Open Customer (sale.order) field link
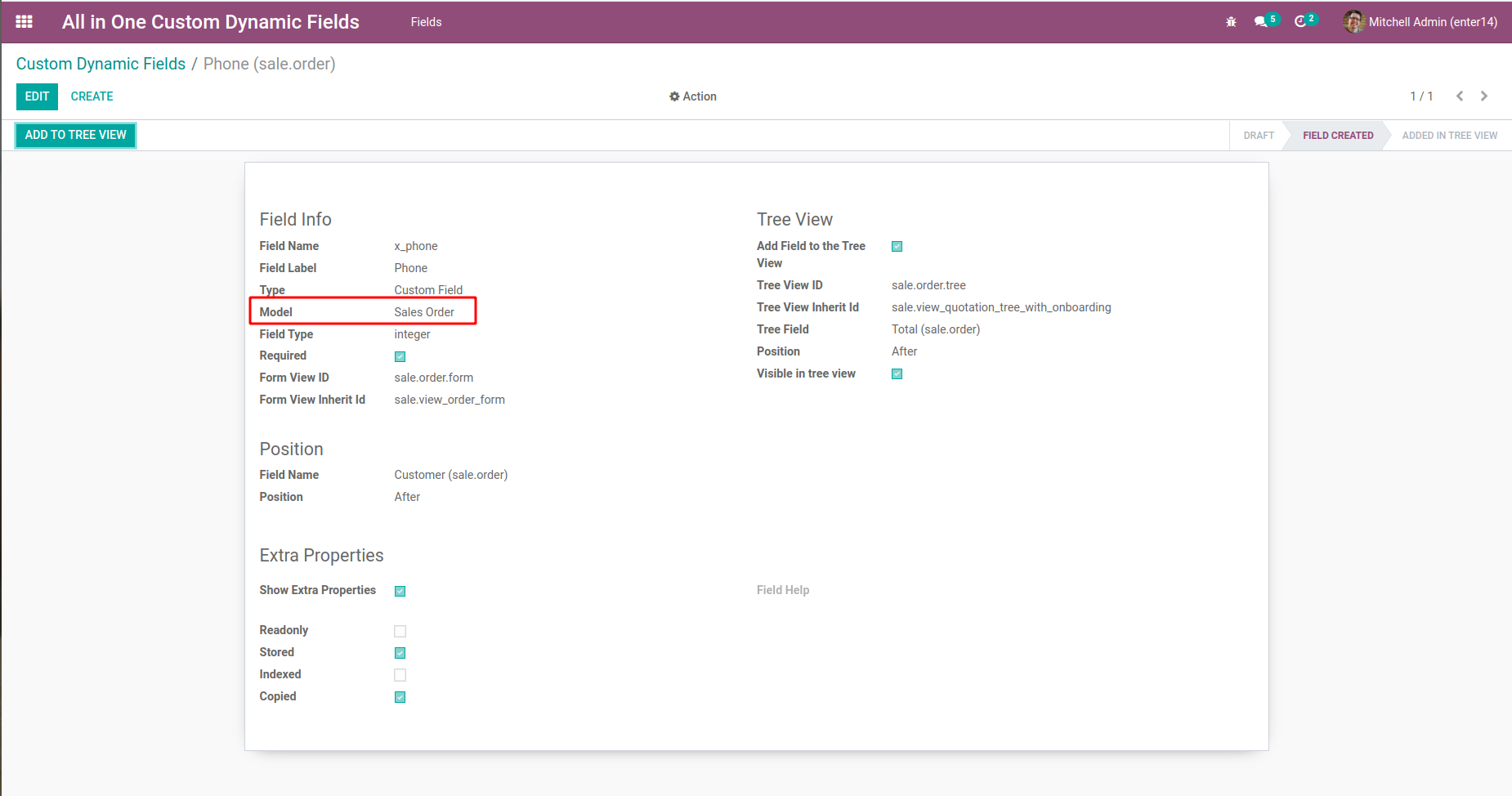1512x796 pixels. 451,475
